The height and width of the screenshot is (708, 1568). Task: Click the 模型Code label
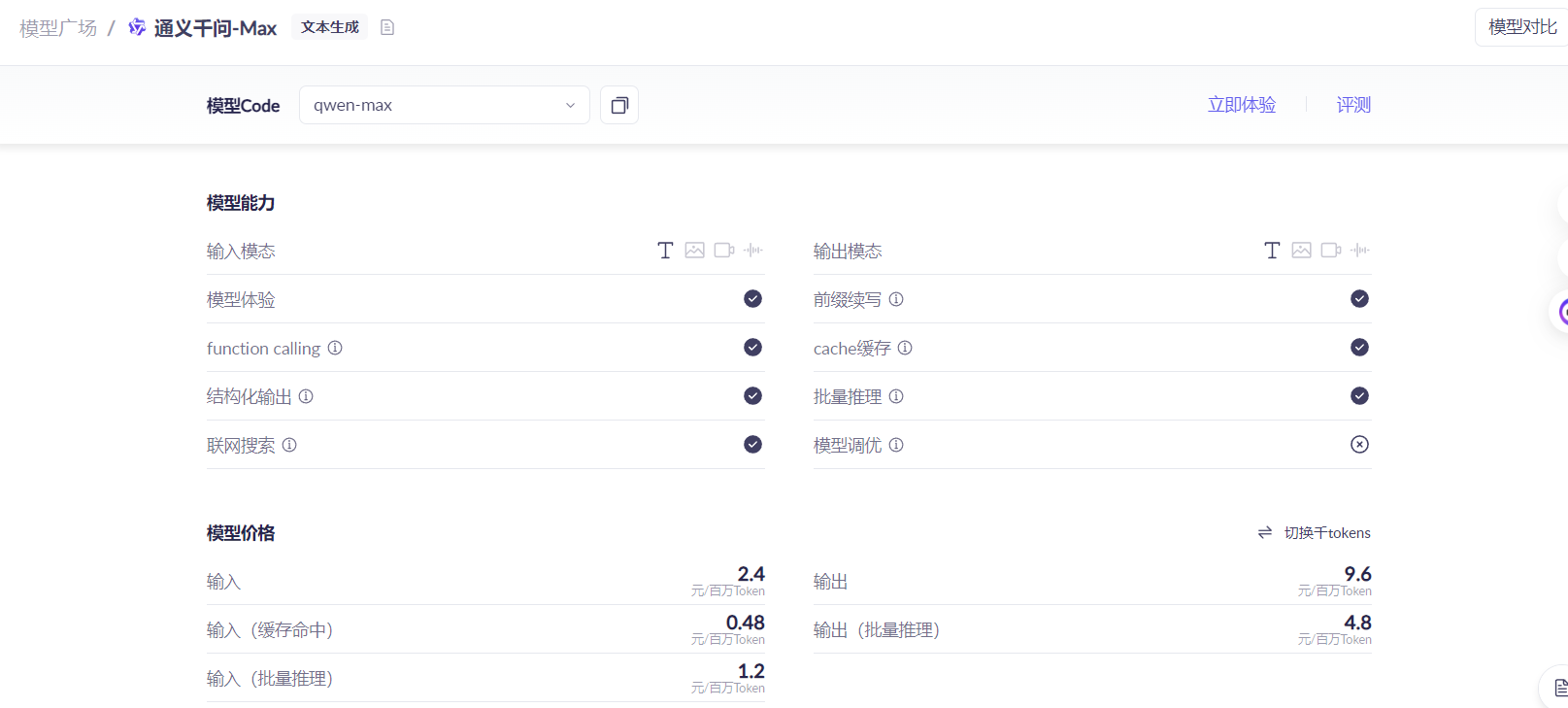coord(243,106)
